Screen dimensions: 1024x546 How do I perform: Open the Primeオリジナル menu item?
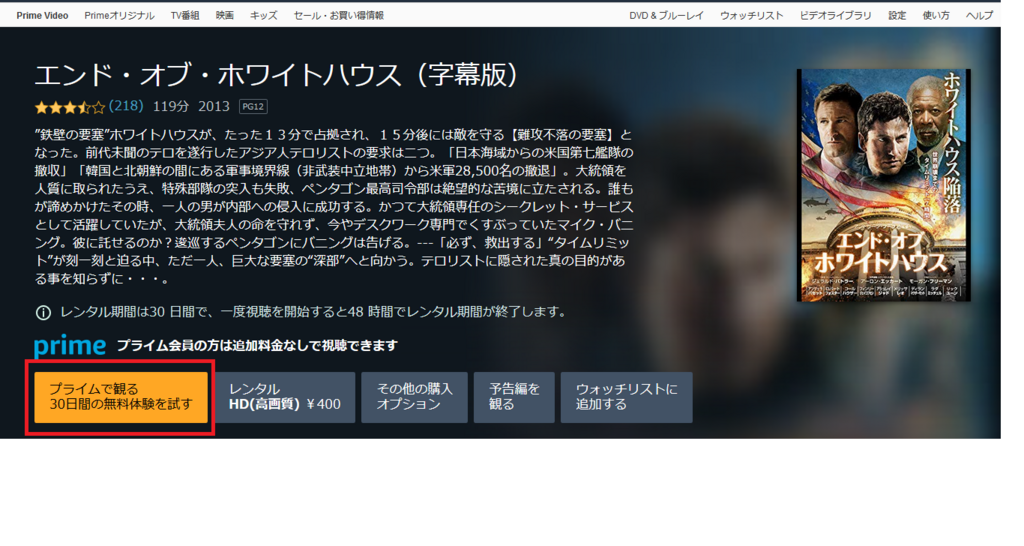(x=120, y=16)
